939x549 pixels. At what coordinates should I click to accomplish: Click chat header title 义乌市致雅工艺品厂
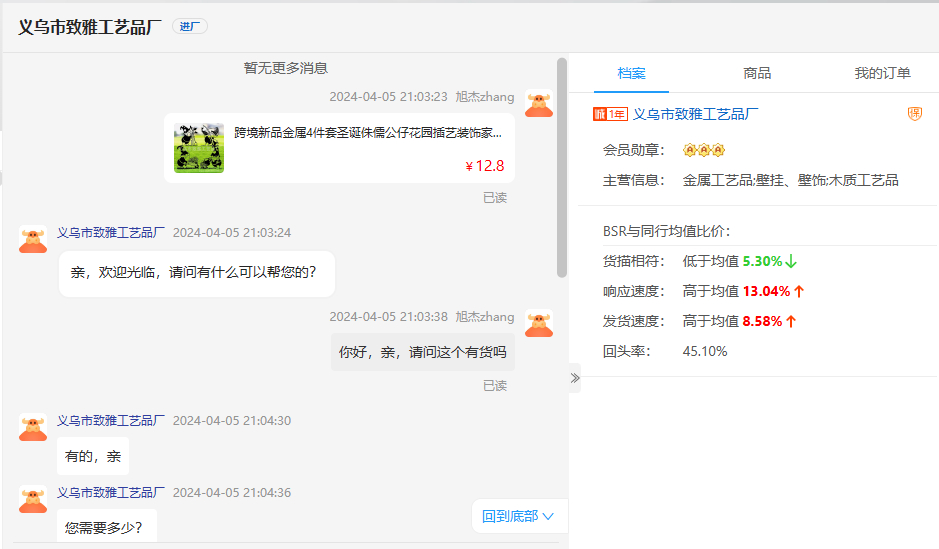(x=90, y=27)
